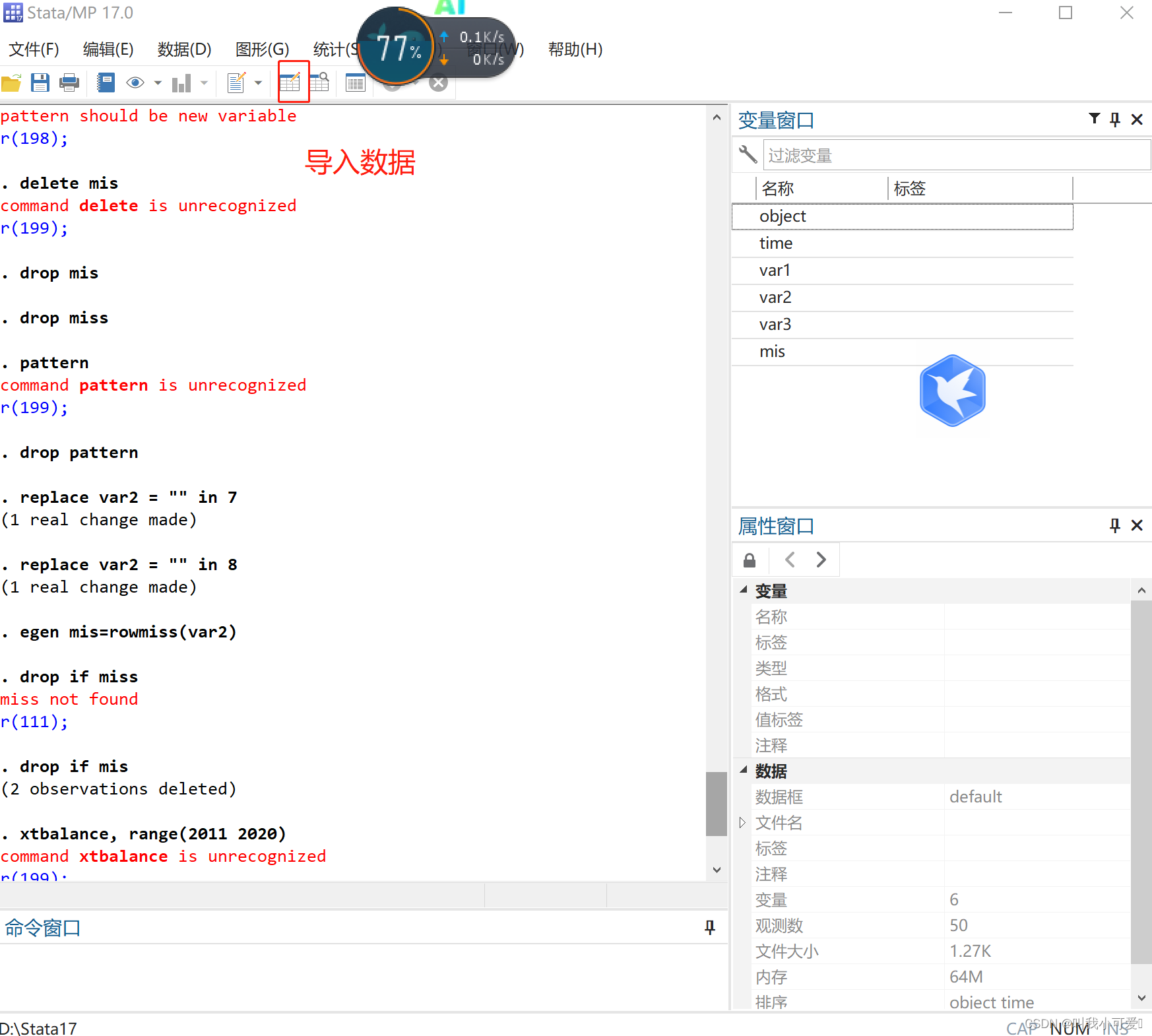The image size is (1152, 1036).
Task: Go to previous variable arrow in 属性窗口
Action: [x=790, y=560]
